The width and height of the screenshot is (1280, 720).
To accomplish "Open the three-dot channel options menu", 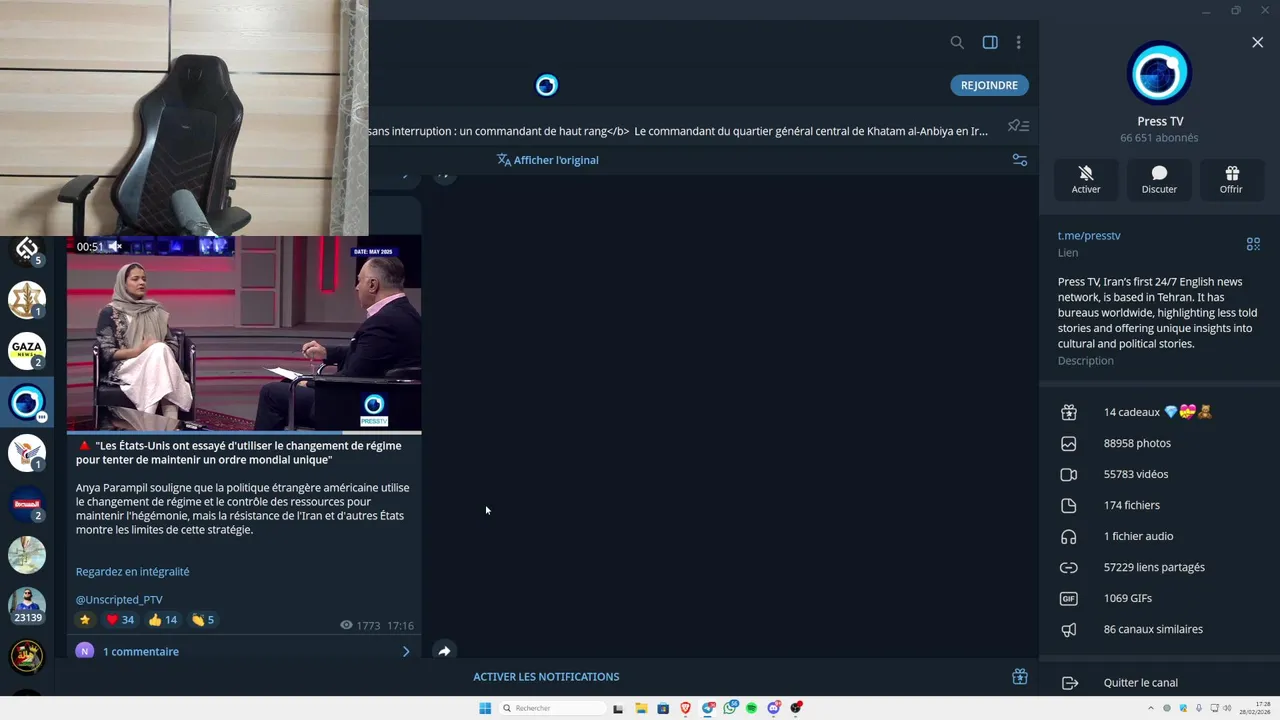I will pyautogui.click(x=1018, y=42).
